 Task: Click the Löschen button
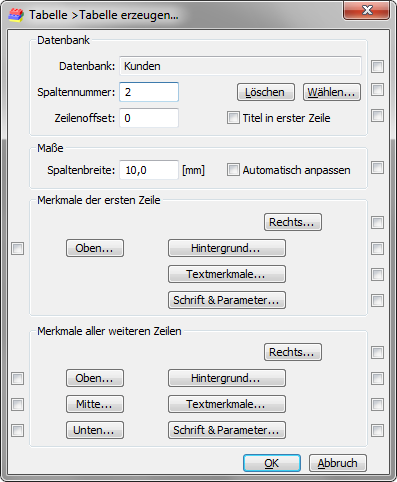coord(266,92)
